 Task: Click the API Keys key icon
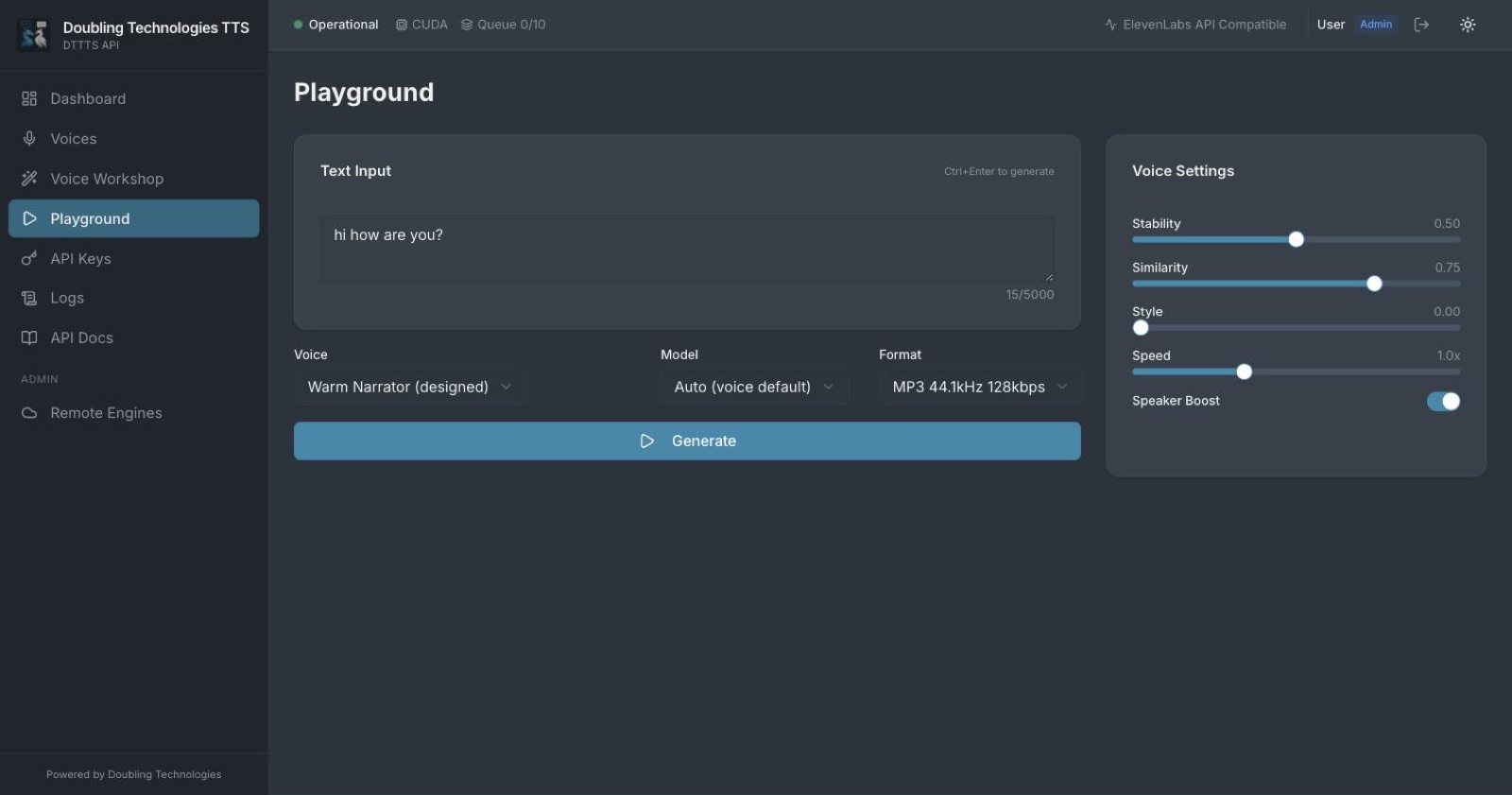(x=29, y=258)
